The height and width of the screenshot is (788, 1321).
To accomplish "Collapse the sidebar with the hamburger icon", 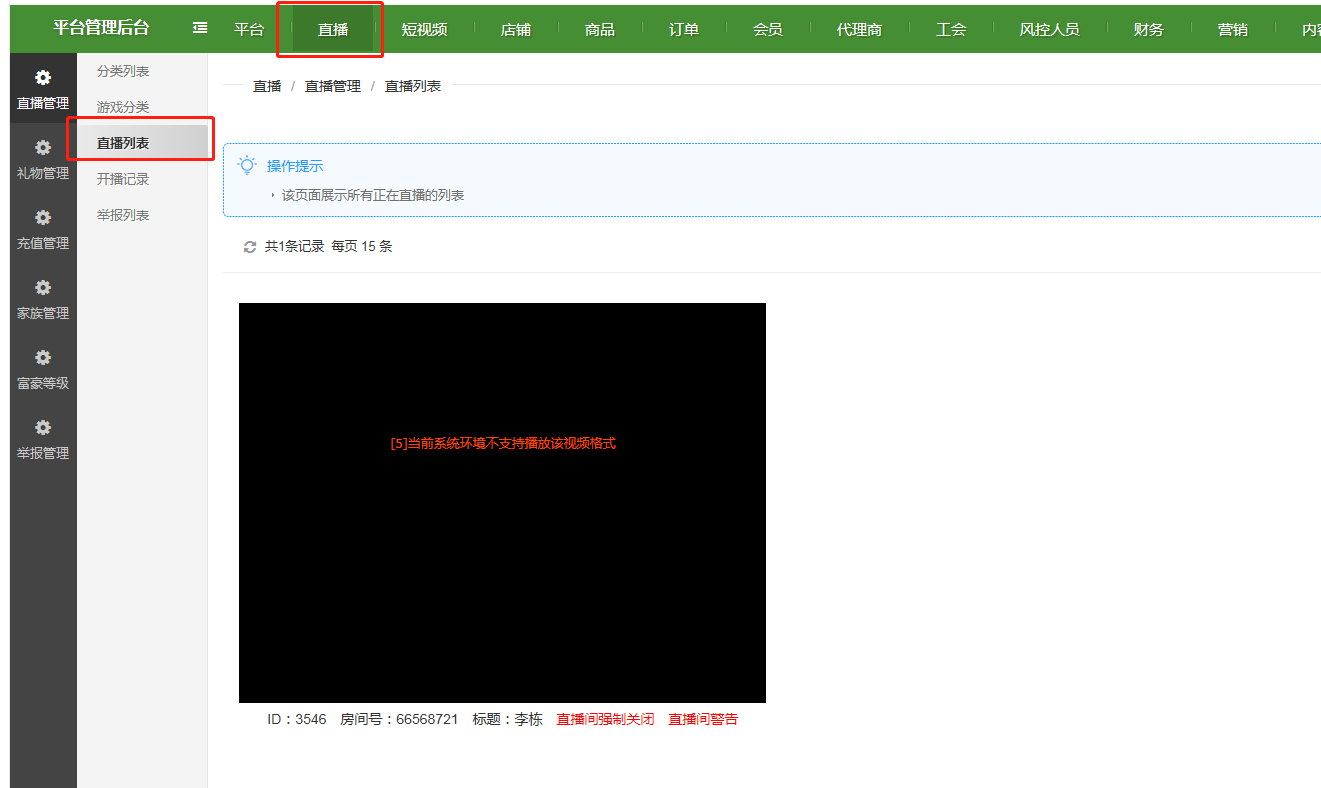I will (199, 28).
